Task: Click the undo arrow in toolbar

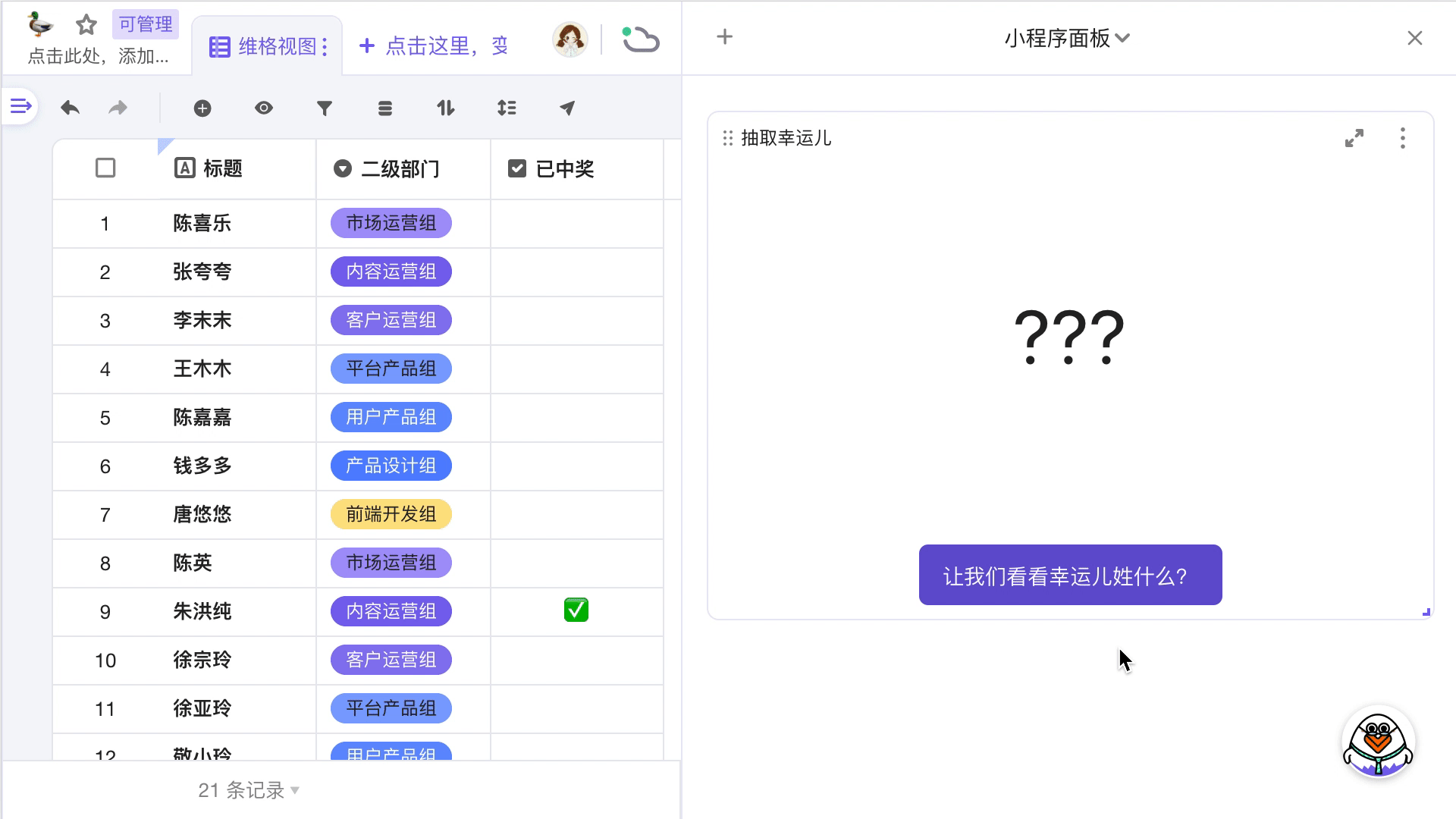Action: (71, 108)
